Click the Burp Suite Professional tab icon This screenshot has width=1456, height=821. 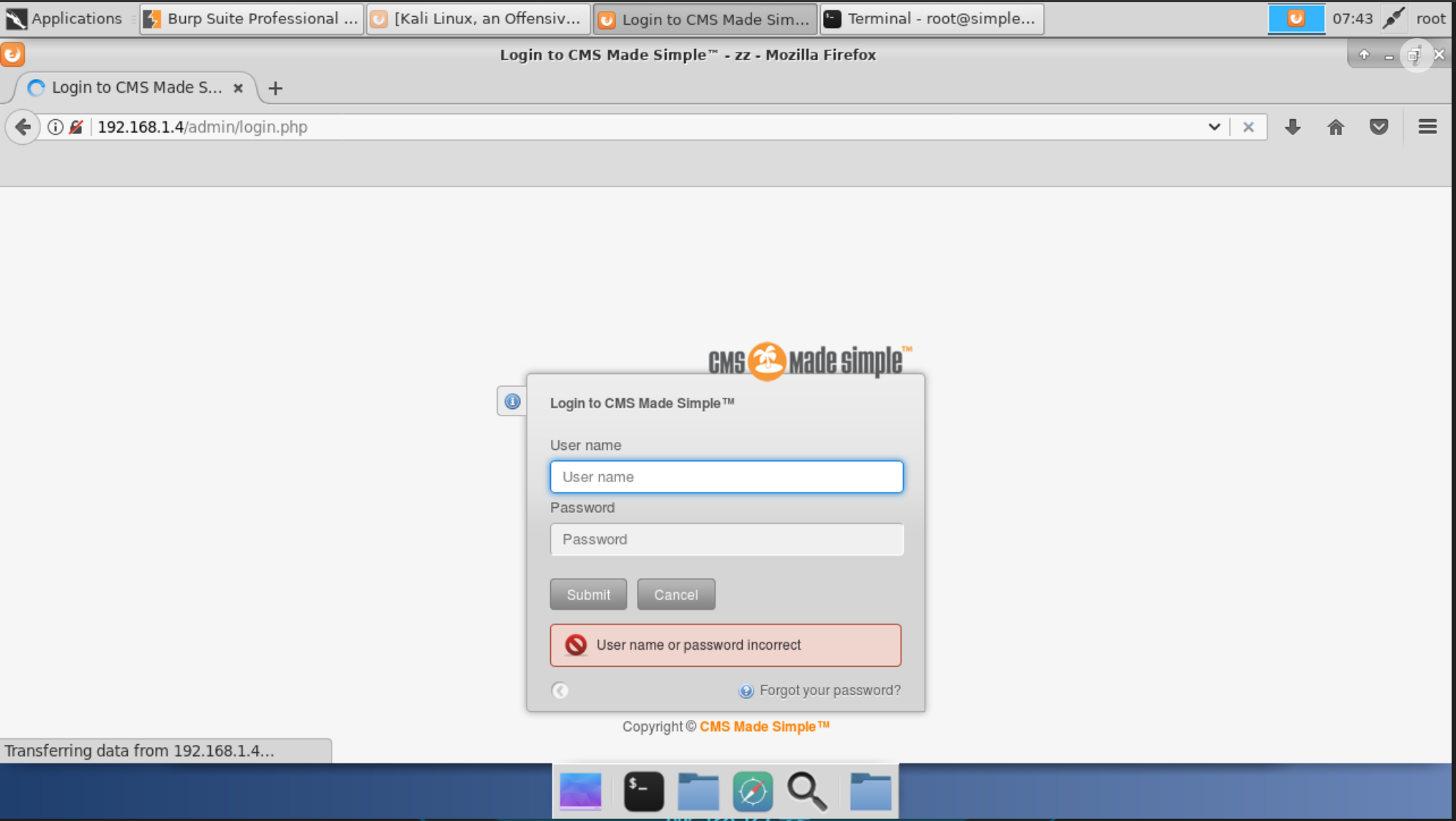(154, 18)
